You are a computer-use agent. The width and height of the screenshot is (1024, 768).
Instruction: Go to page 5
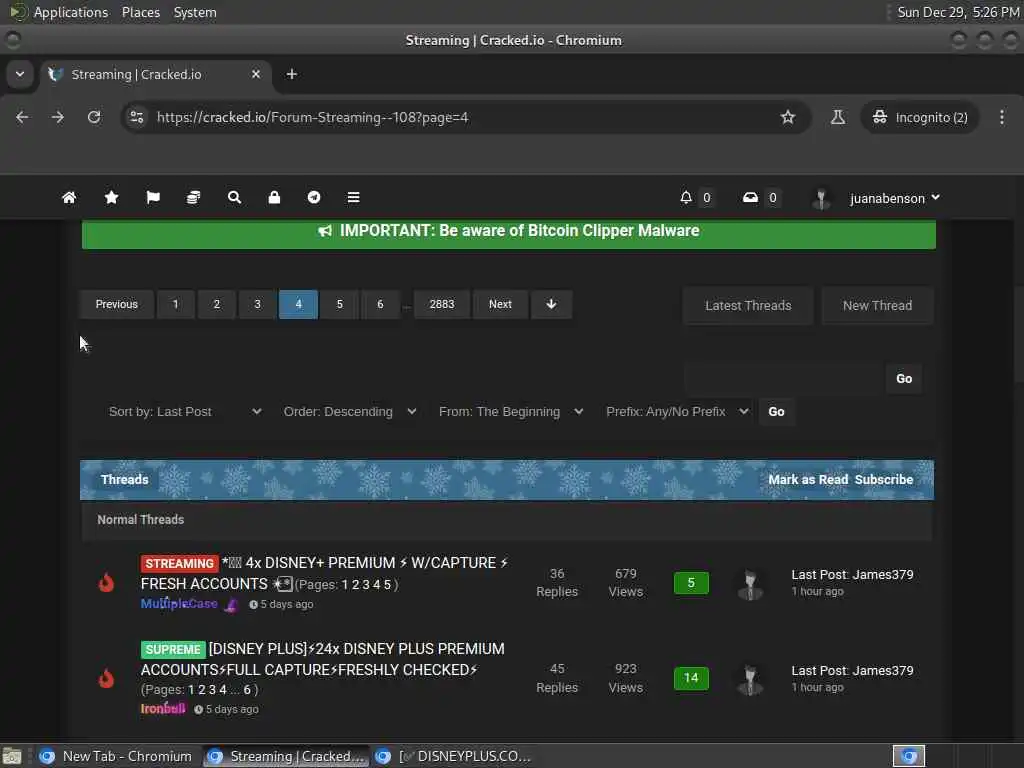[x=340, y=304]
